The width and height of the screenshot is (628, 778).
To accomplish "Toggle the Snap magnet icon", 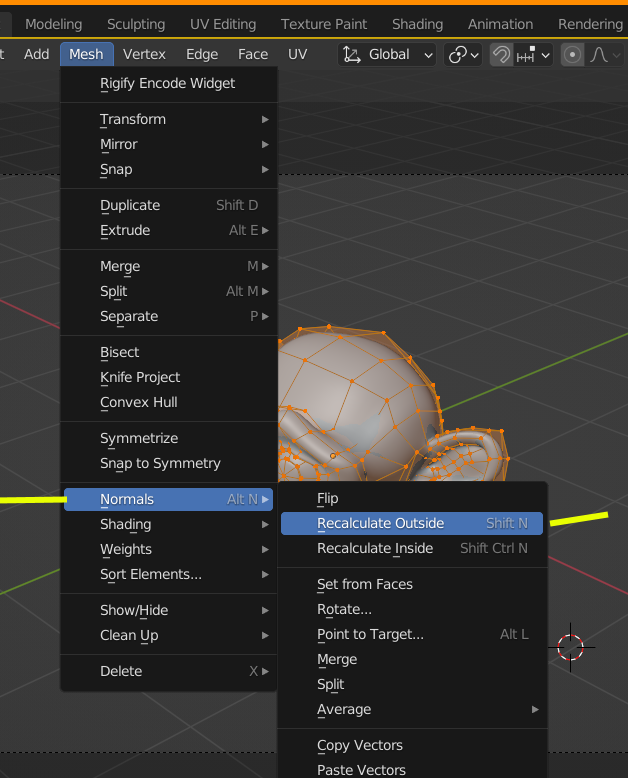I will tap(501, 55).
